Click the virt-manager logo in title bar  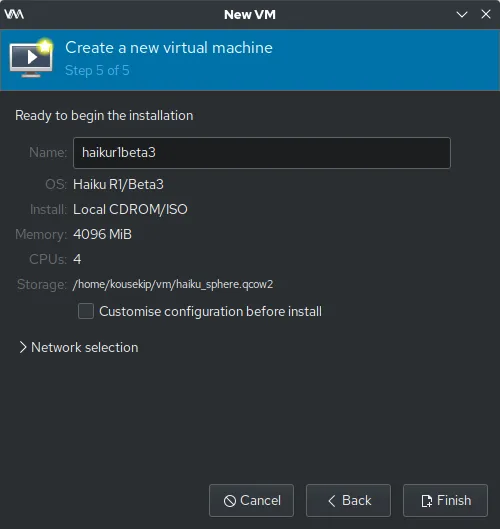(14, 14)
